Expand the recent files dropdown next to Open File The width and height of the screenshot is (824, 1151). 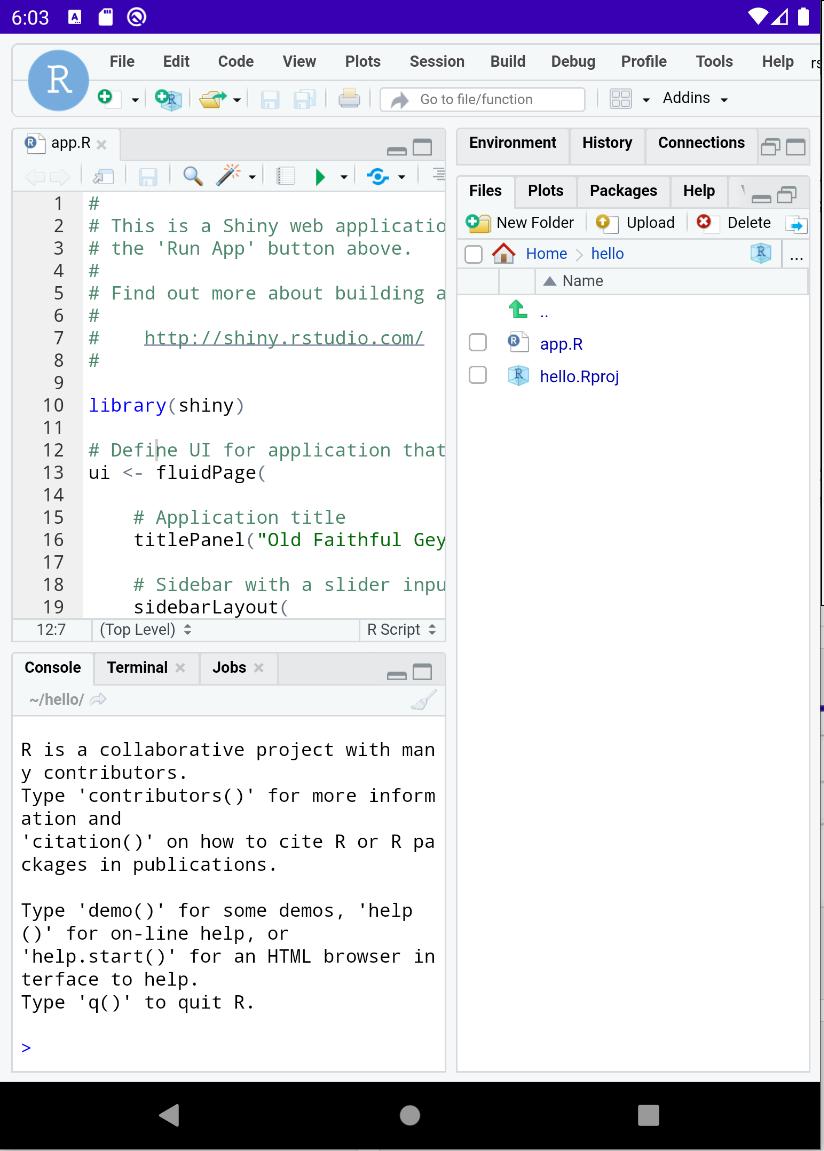point(237,99)
